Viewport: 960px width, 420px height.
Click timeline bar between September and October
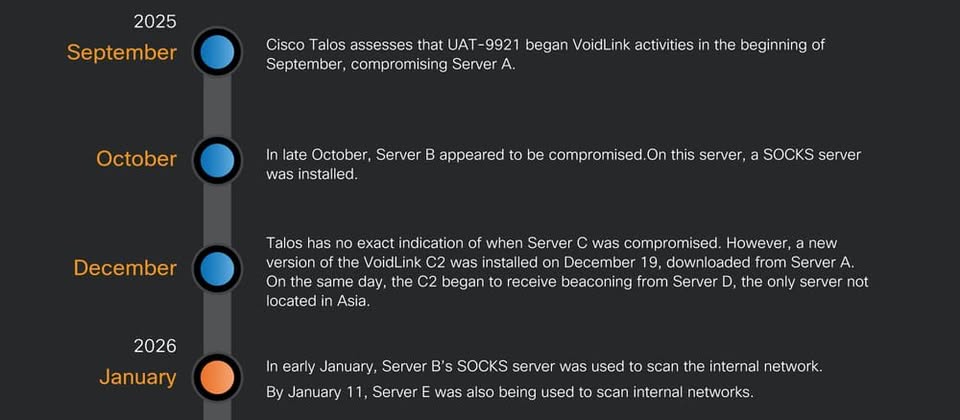pos(217,106)
